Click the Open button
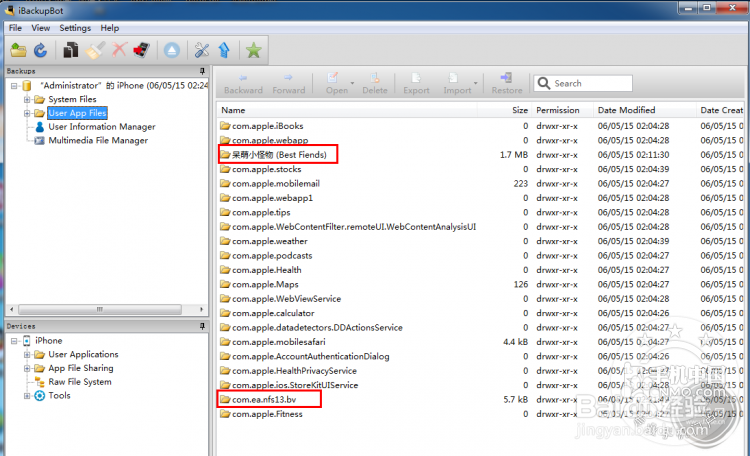 (x=336, y=84)
